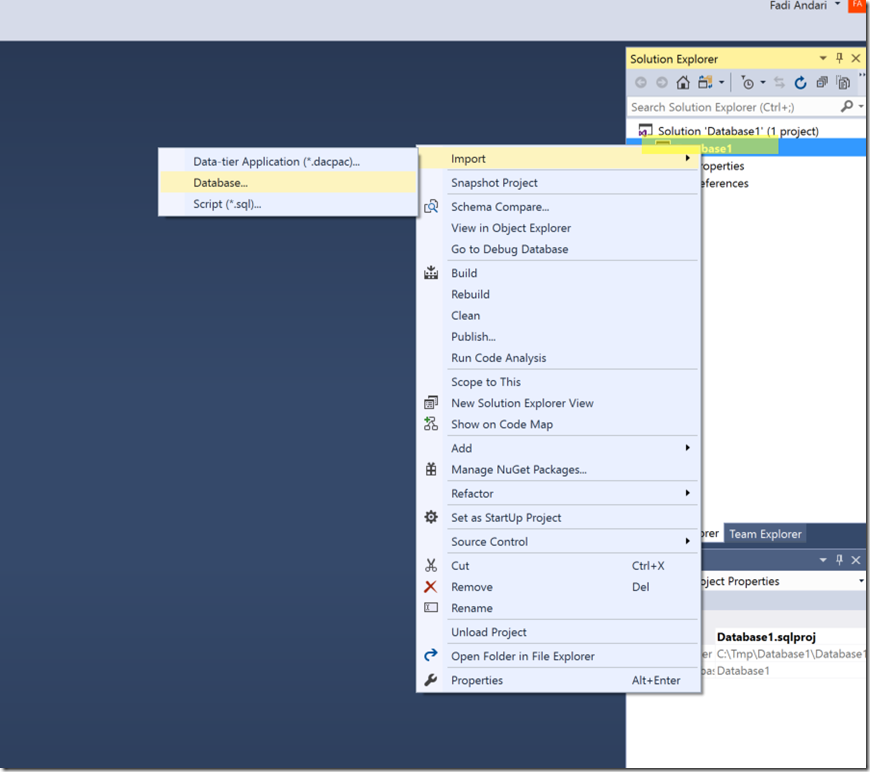This screenshot has height=772, width=870.
Task: Click Sync with Active Document icon
Action: point(780,83)
